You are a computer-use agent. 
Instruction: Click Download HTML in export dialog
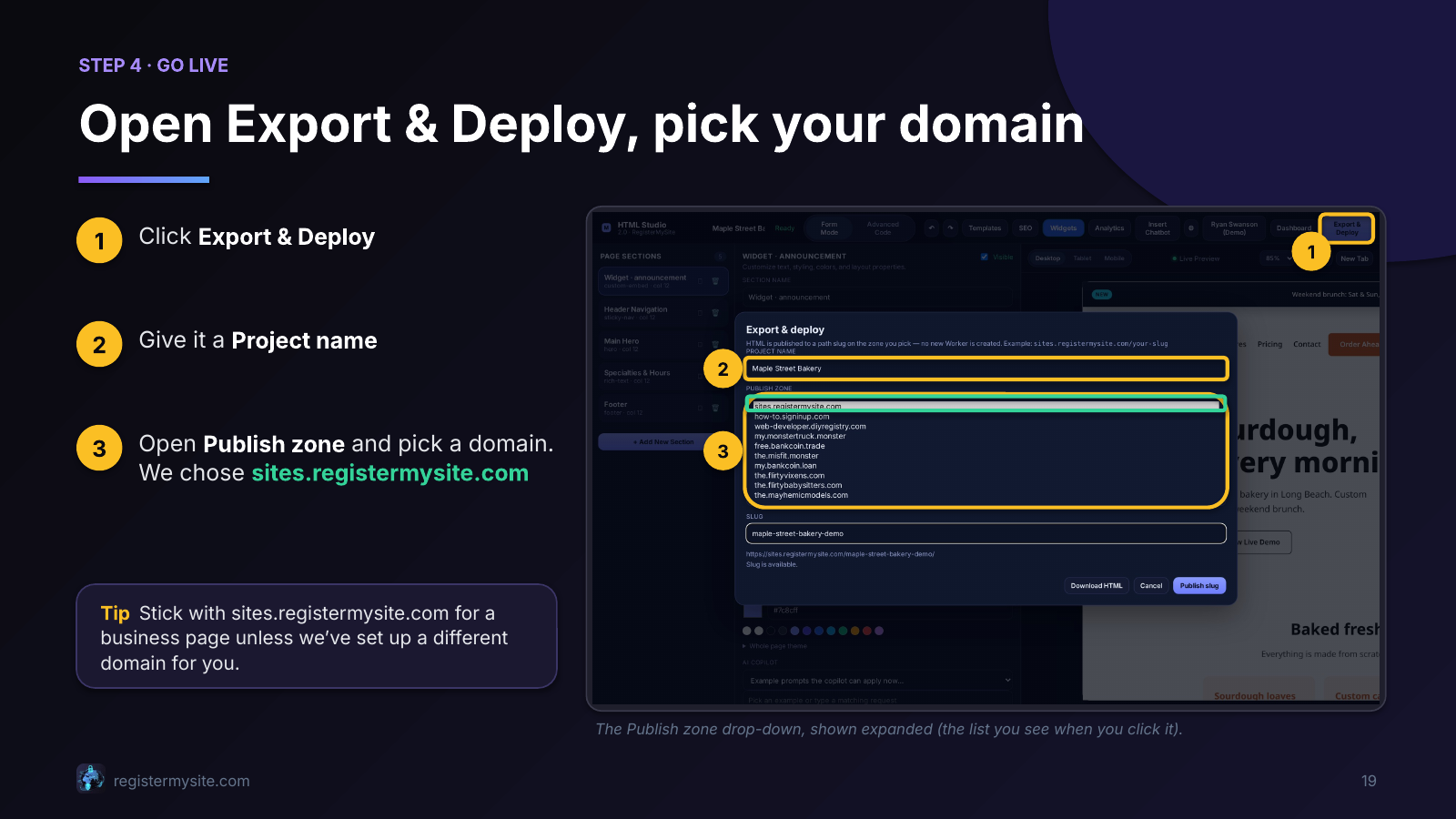[1097, 586]
